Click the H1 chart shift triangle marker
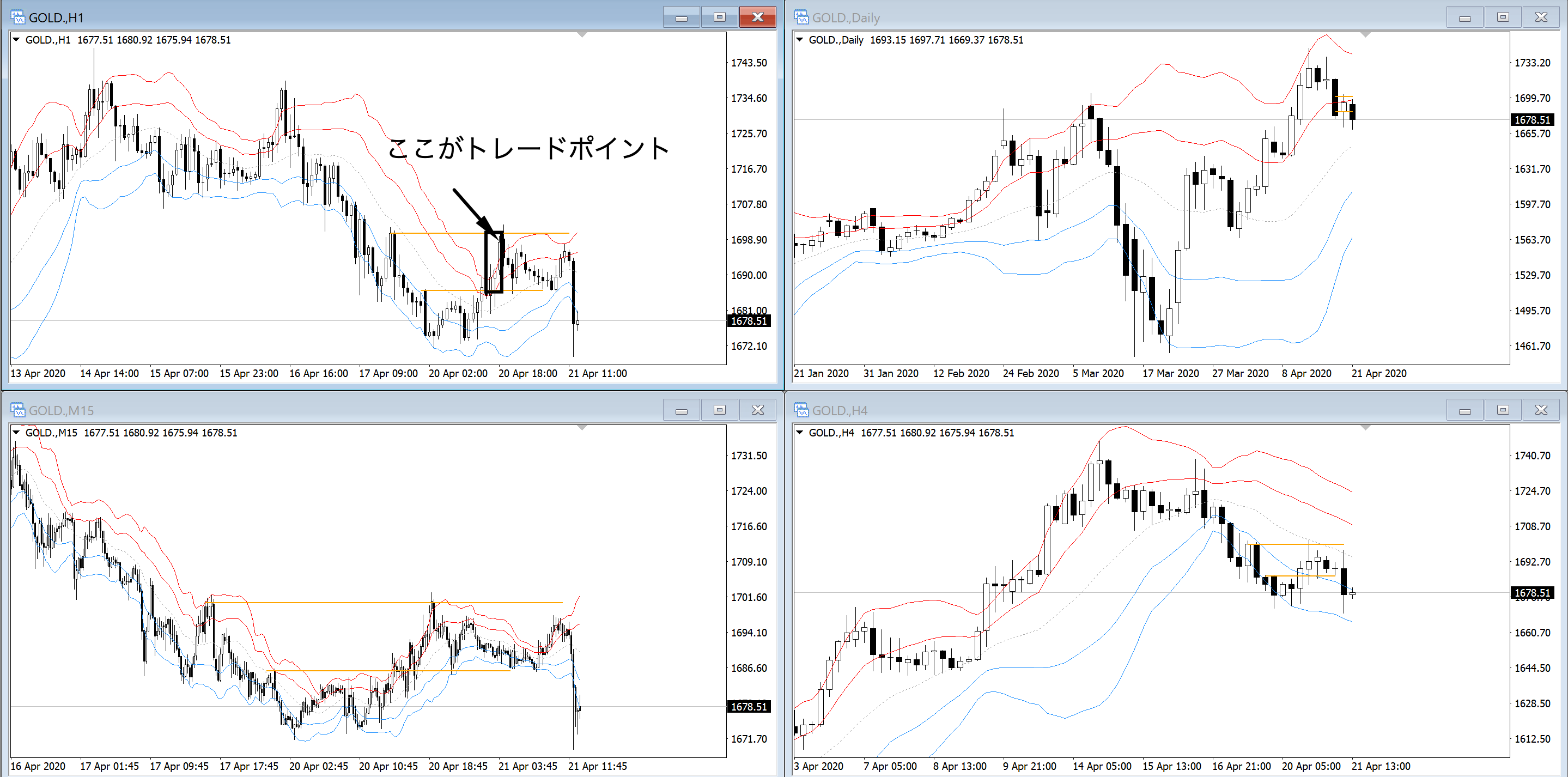Viewport: 1568px width, 777px height. tap(582, 35)
